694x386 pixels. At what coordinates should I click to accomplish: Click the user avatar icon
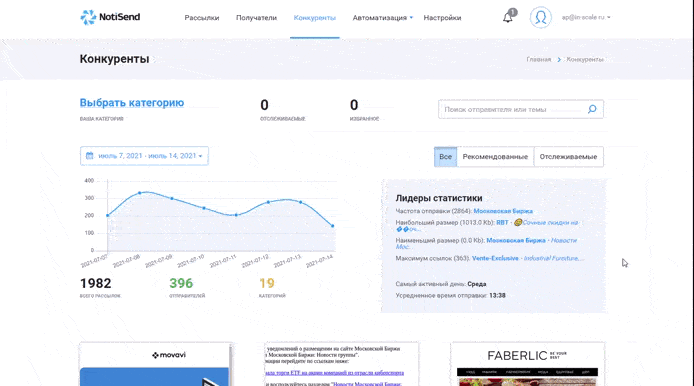coord(540,18)
